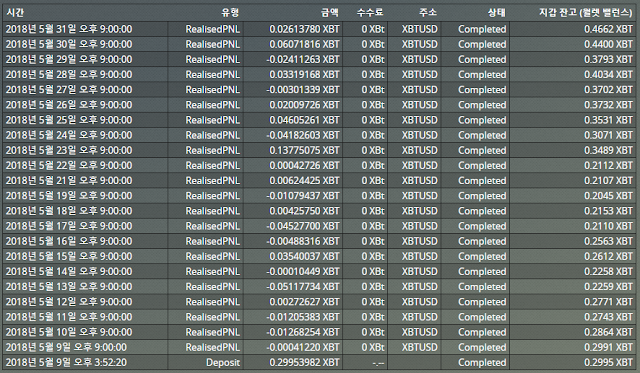The height and width of the screenshot is (373, 640).
Task: Click amount -0.01268254 XBT
Action: 303,332
